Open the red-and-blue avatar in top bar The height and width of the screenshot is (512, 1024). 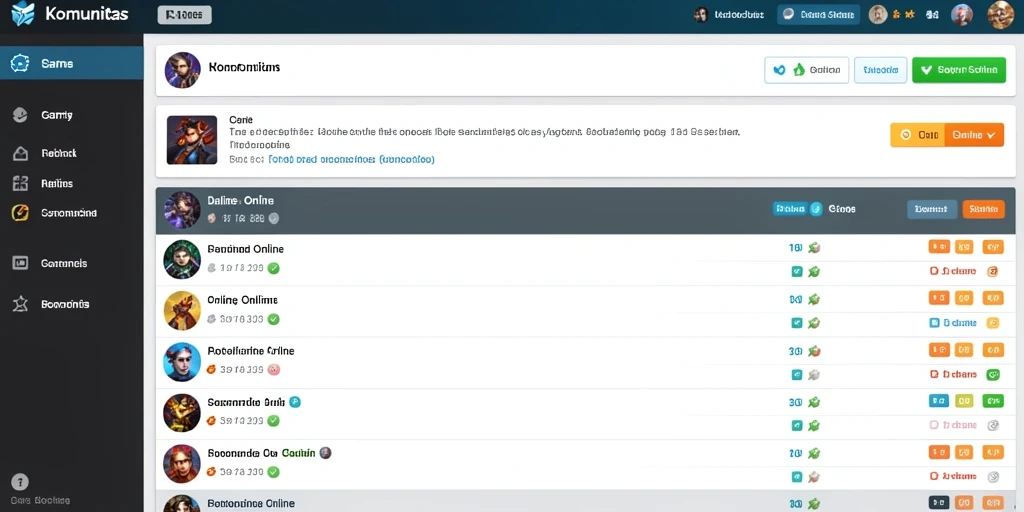pos(961,14)
